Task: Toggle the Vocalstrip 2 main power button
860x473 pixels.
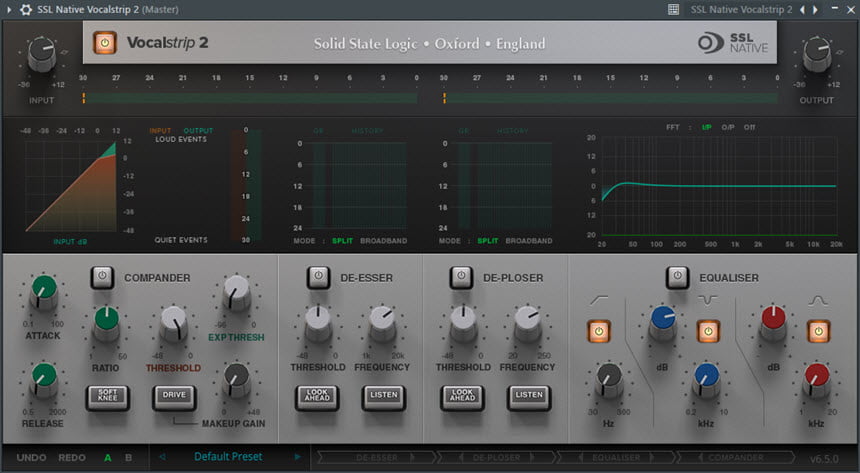Action: coord(104,43)
